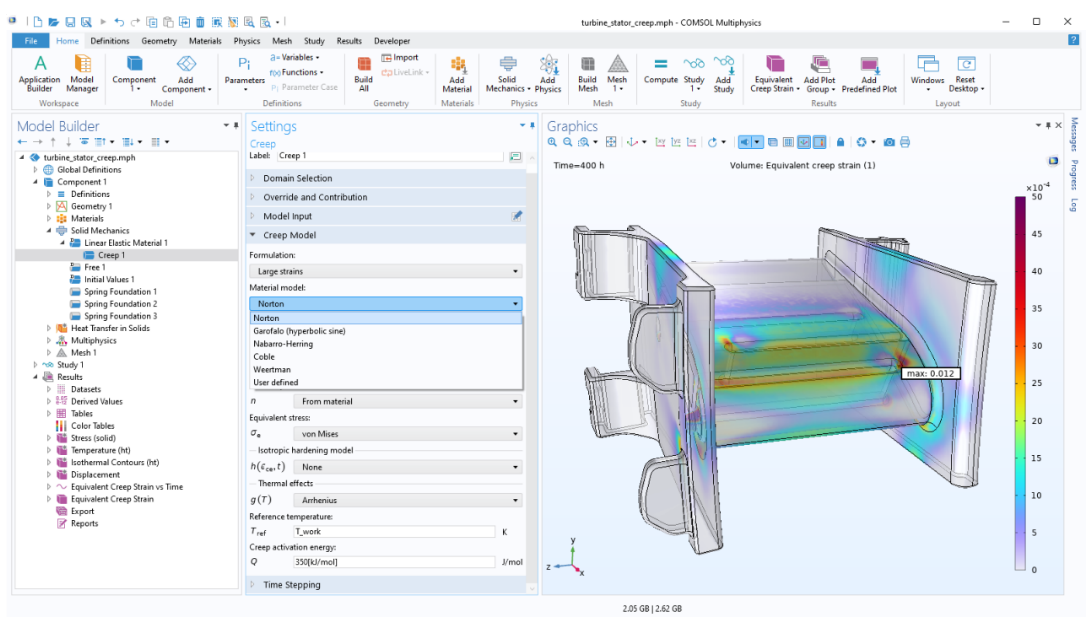1086x619 pixels.
Task: Switch to the Developer ribbon tab
Action: 392,41
